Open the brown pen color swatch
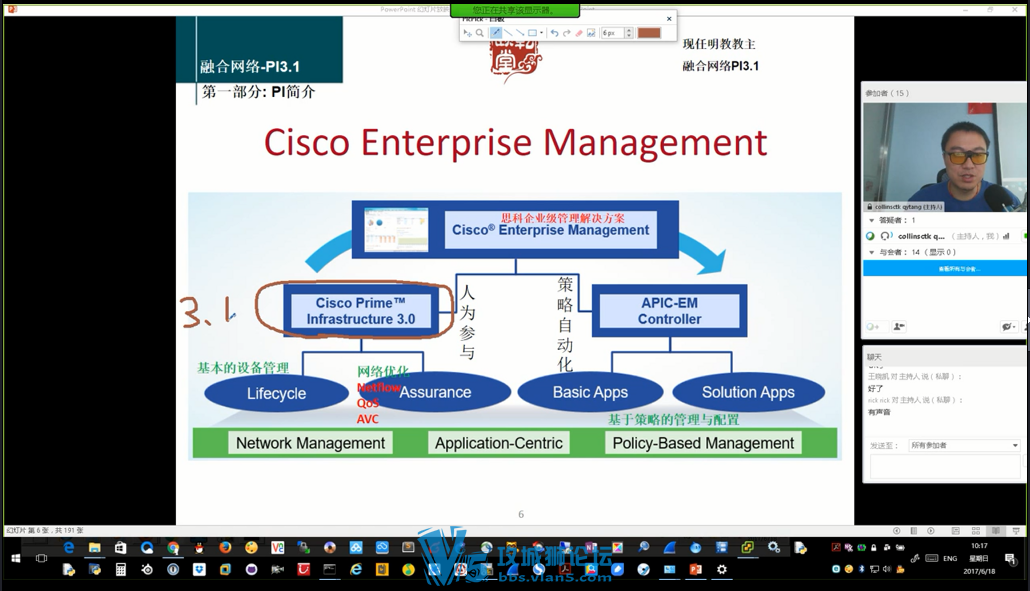 tap(649, 33)
